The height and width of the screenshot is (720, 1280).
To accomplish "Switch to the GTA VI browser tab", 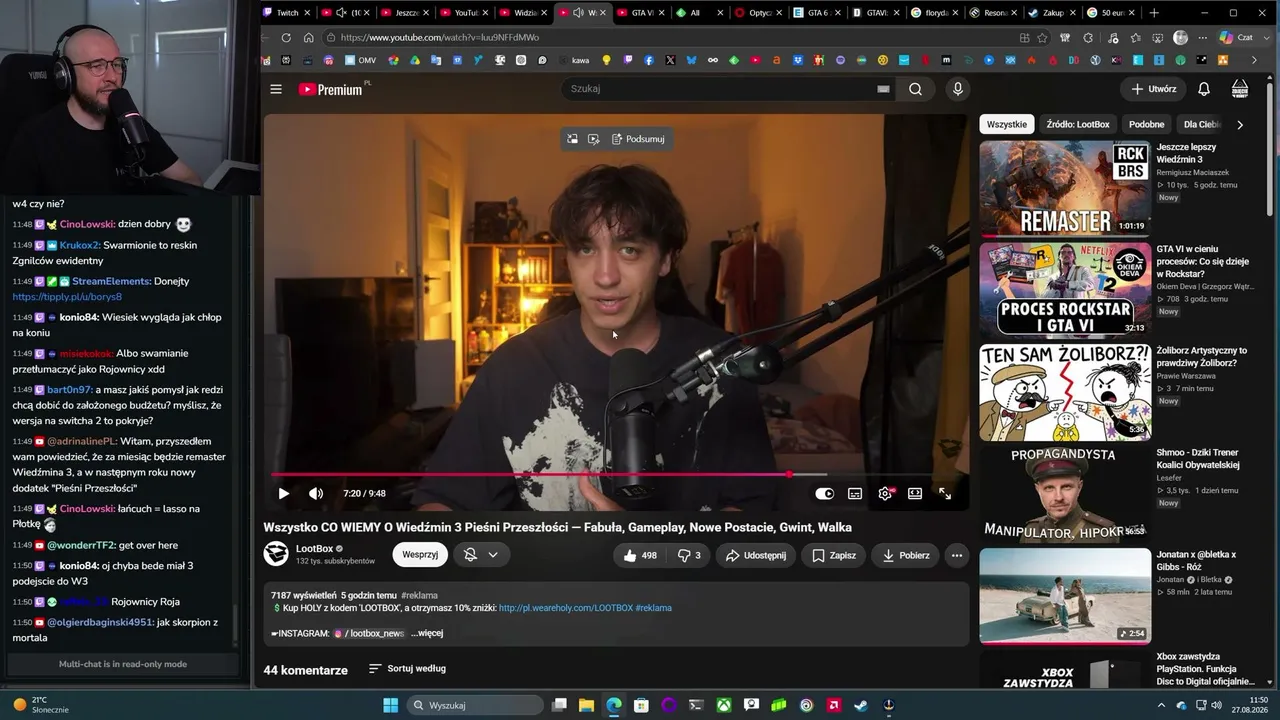I will 642,13.
